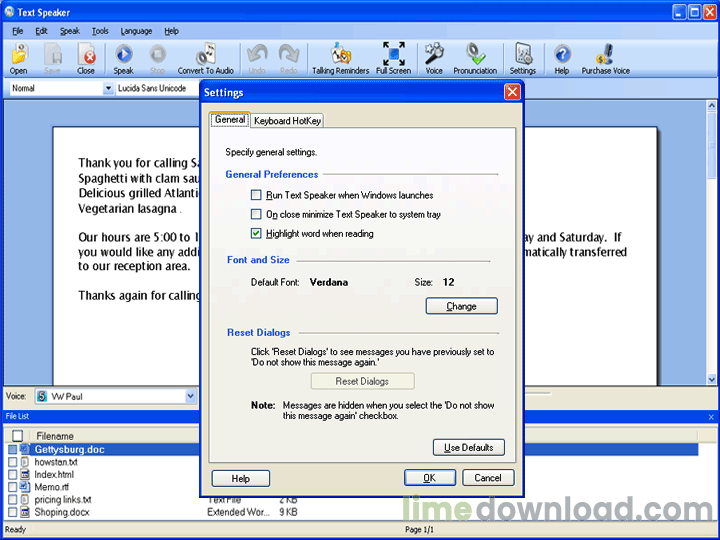Click the Use Defaults button

tap(469, 448)
